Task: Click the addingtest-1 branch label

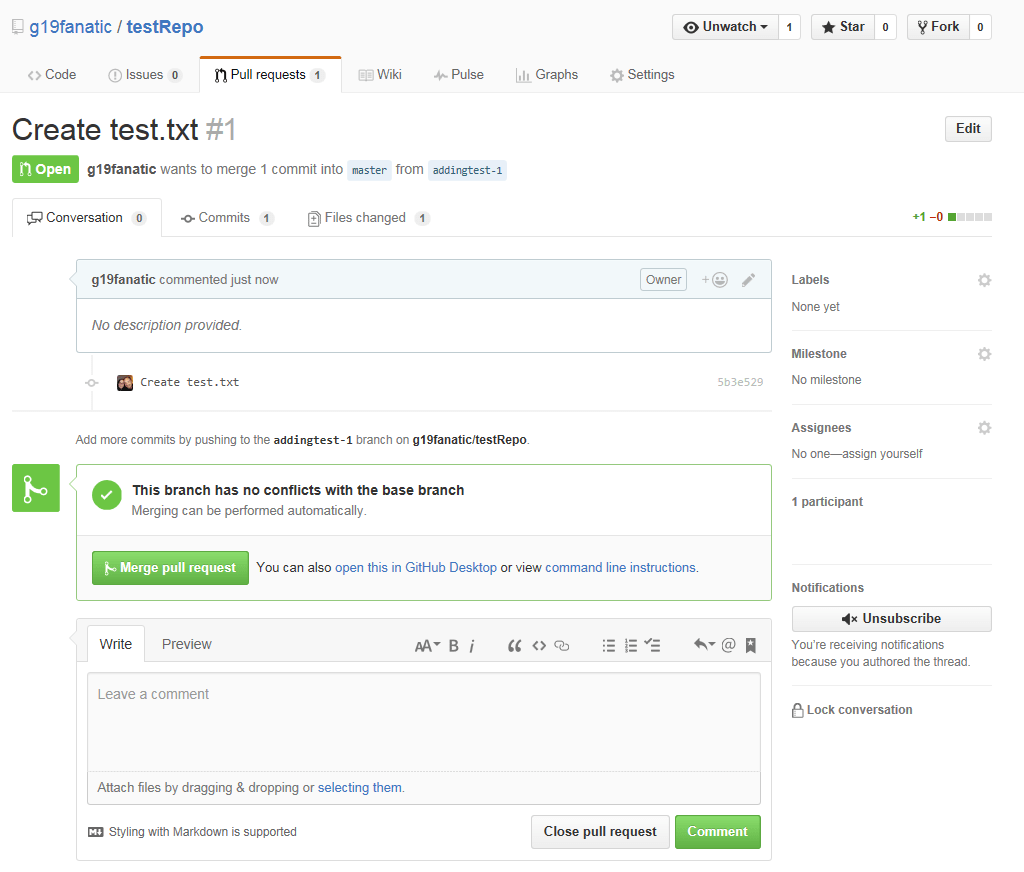Action: tap(467, 170)
